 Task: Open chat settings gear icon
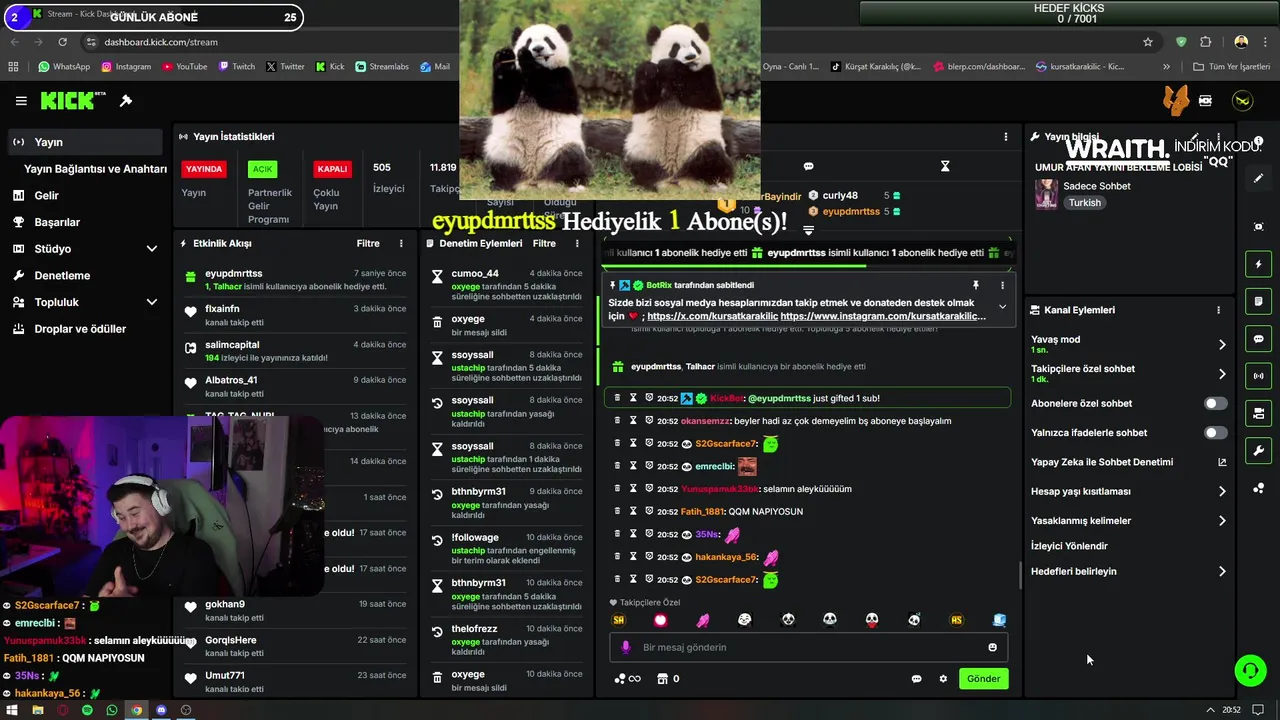pyautogui.click(x=943, y=679)
